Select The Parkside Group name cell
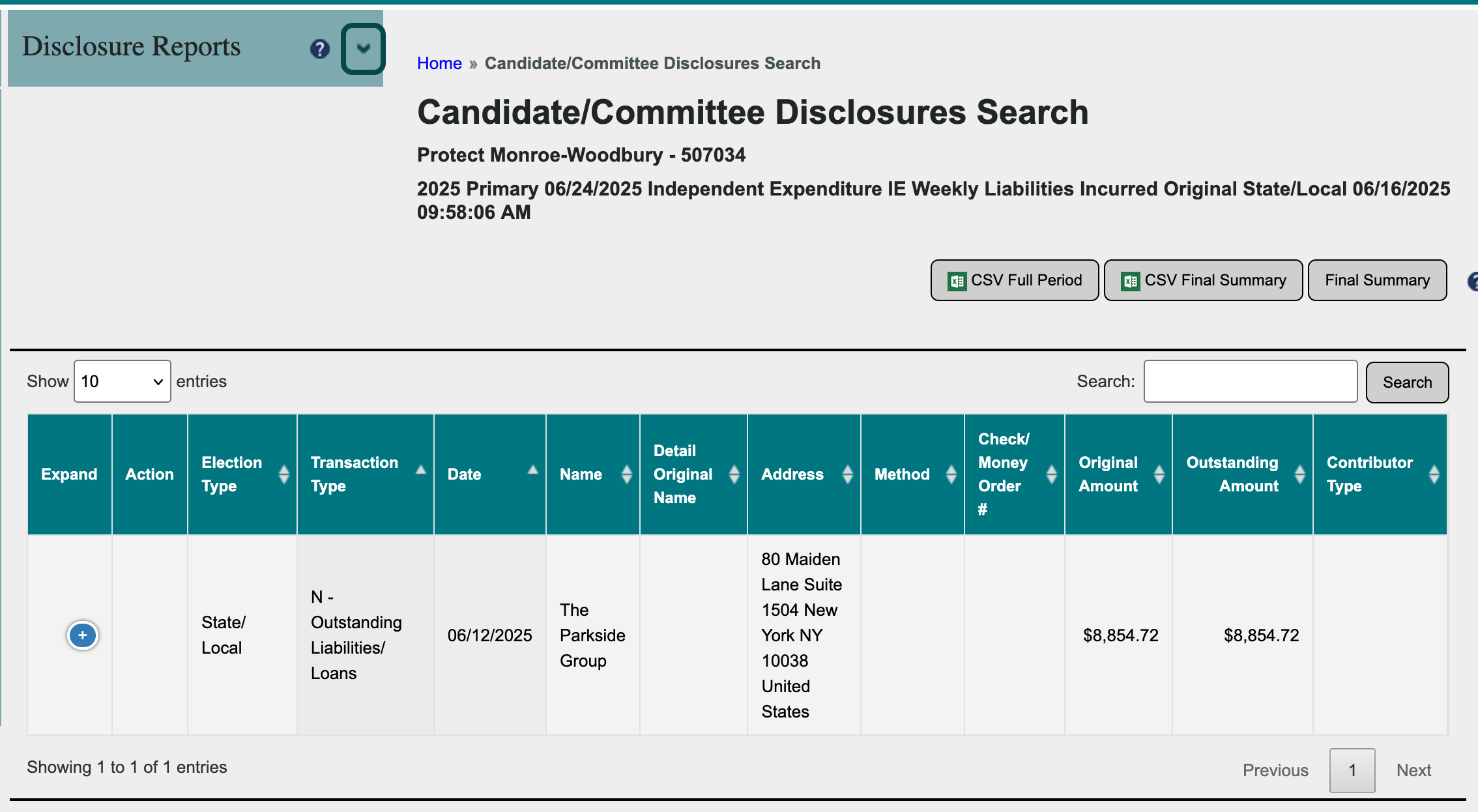The width and height of the screenshot is (1478, 812). pyautogui.click(x=592, y=635)
